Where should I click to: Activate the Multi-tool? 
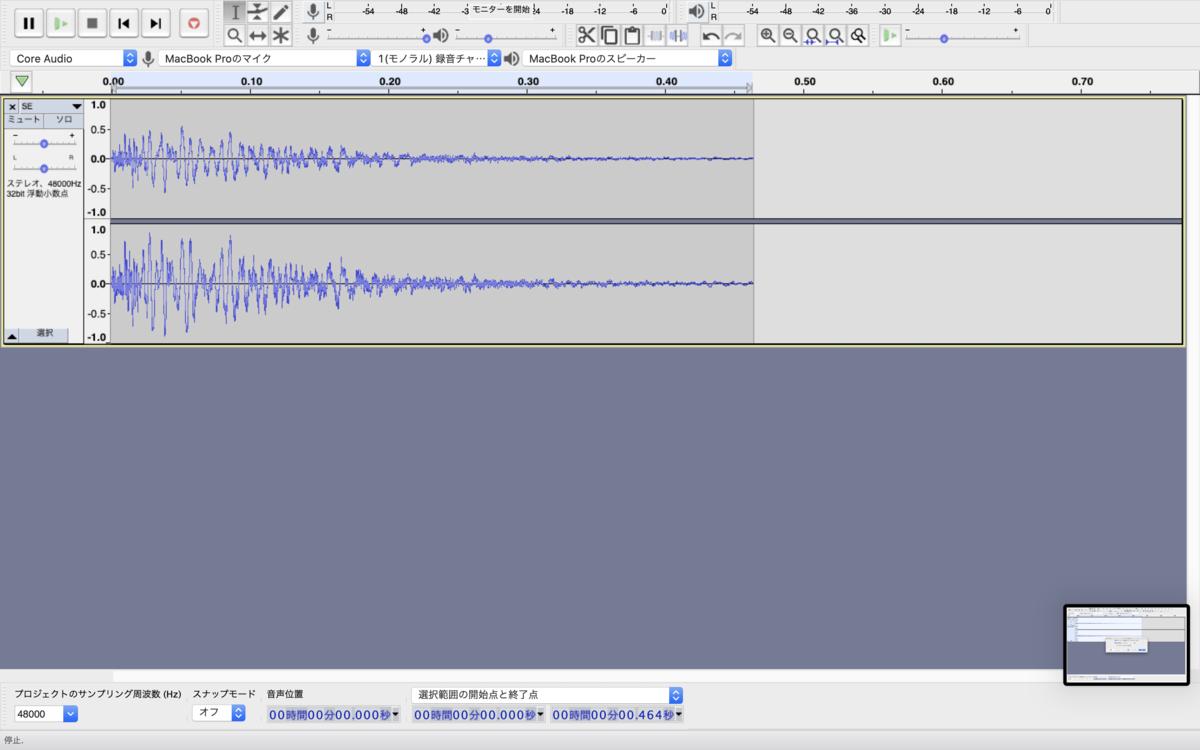tap(282, 35)
